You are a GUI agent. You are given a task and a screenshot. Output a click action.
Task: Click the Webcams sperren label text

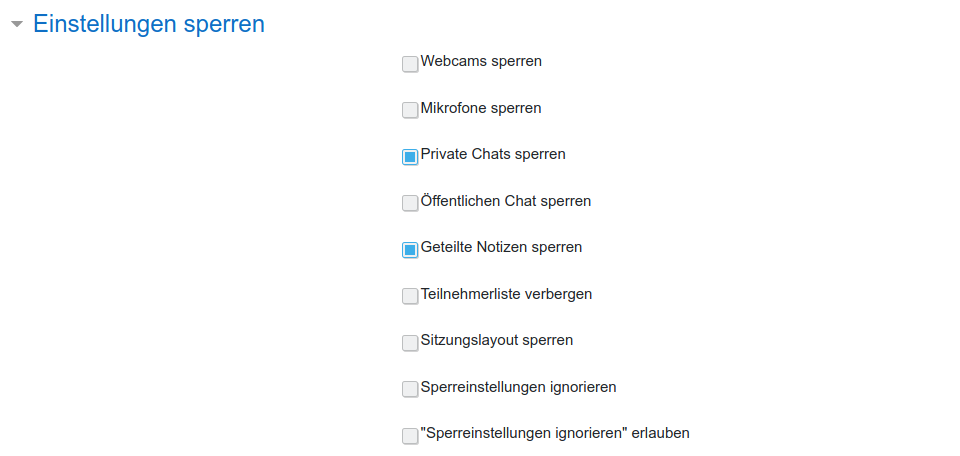click(x=481, y=61)
